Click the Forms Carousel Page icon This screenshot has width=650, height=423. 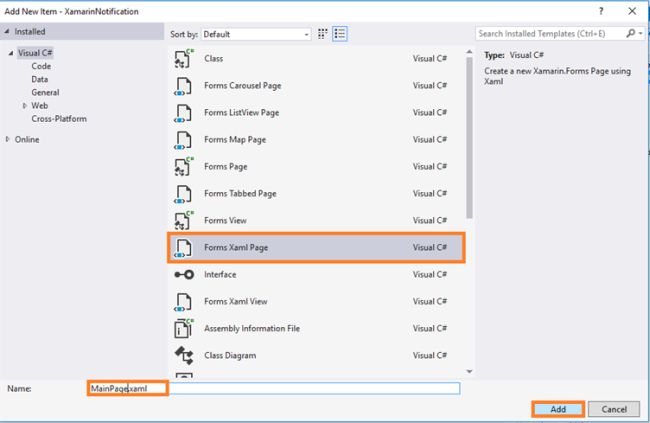coord(183,85)
